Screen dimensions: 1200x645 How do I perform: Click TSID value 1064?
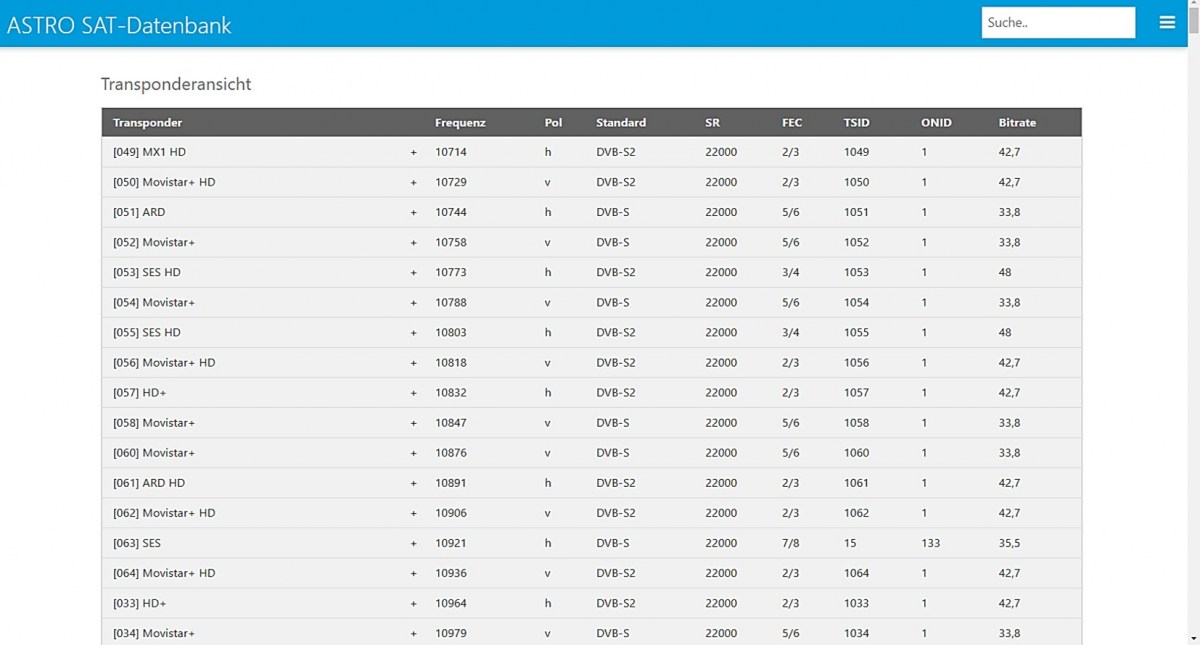(856, 573)
